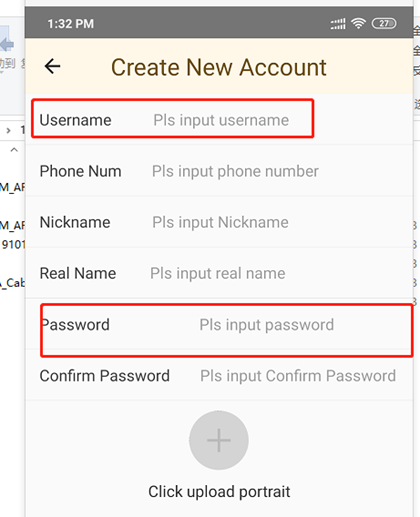Image resolution: width=420 pixels, height=517 pixels.
Task: Click the Confirm Password input field
Action: click(x=298, y=376)
